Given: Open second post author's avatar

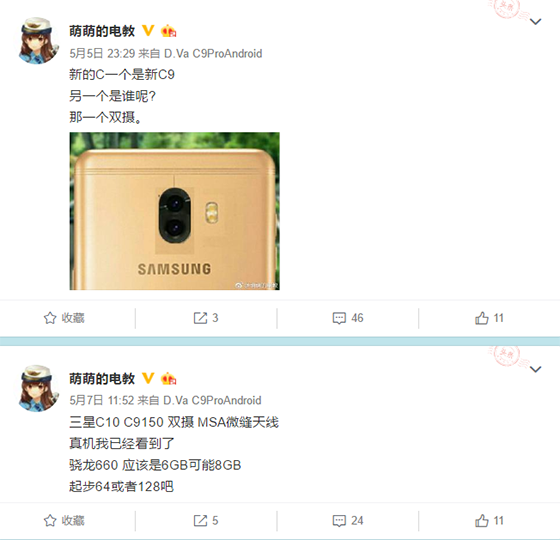Looking at the screenshot, I should coord(39,388).
